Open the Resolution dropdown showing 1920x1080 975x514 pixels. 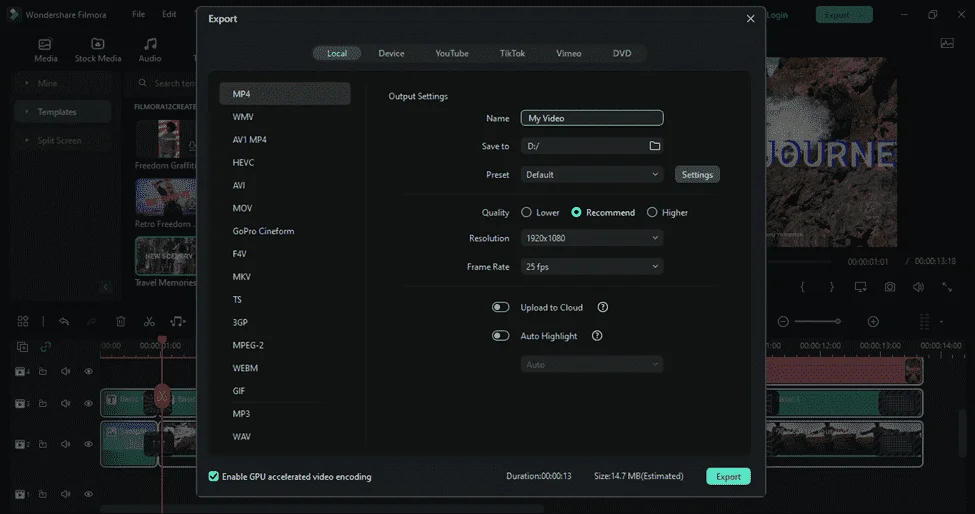click(592, 238)
